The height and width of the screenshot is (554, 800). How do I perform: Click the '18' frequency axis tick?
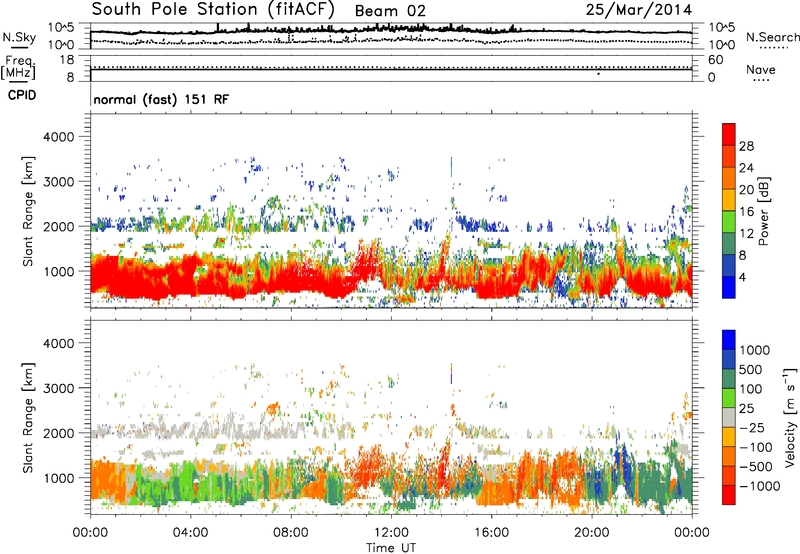tap(67, 60)
